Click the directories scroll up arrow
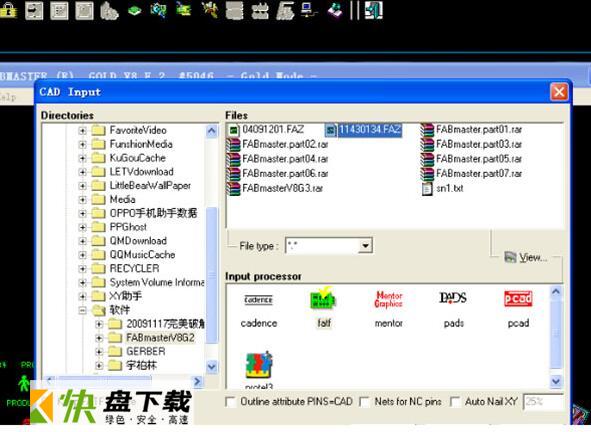The width and height of the screenshot is (591, 432). pos(211,131)
